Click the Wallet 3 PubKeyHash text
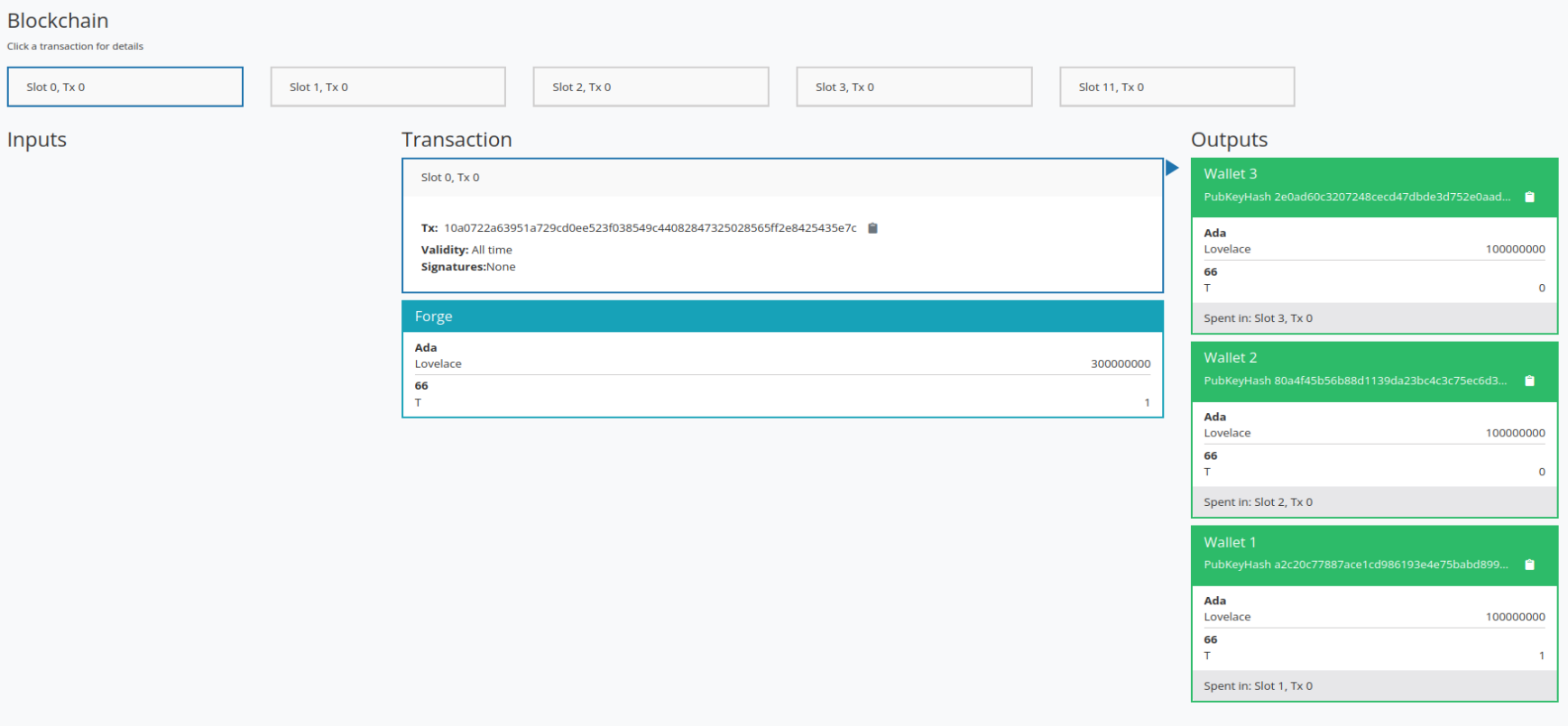Viewport: 1568px width, 726px height. [1356, 197]
